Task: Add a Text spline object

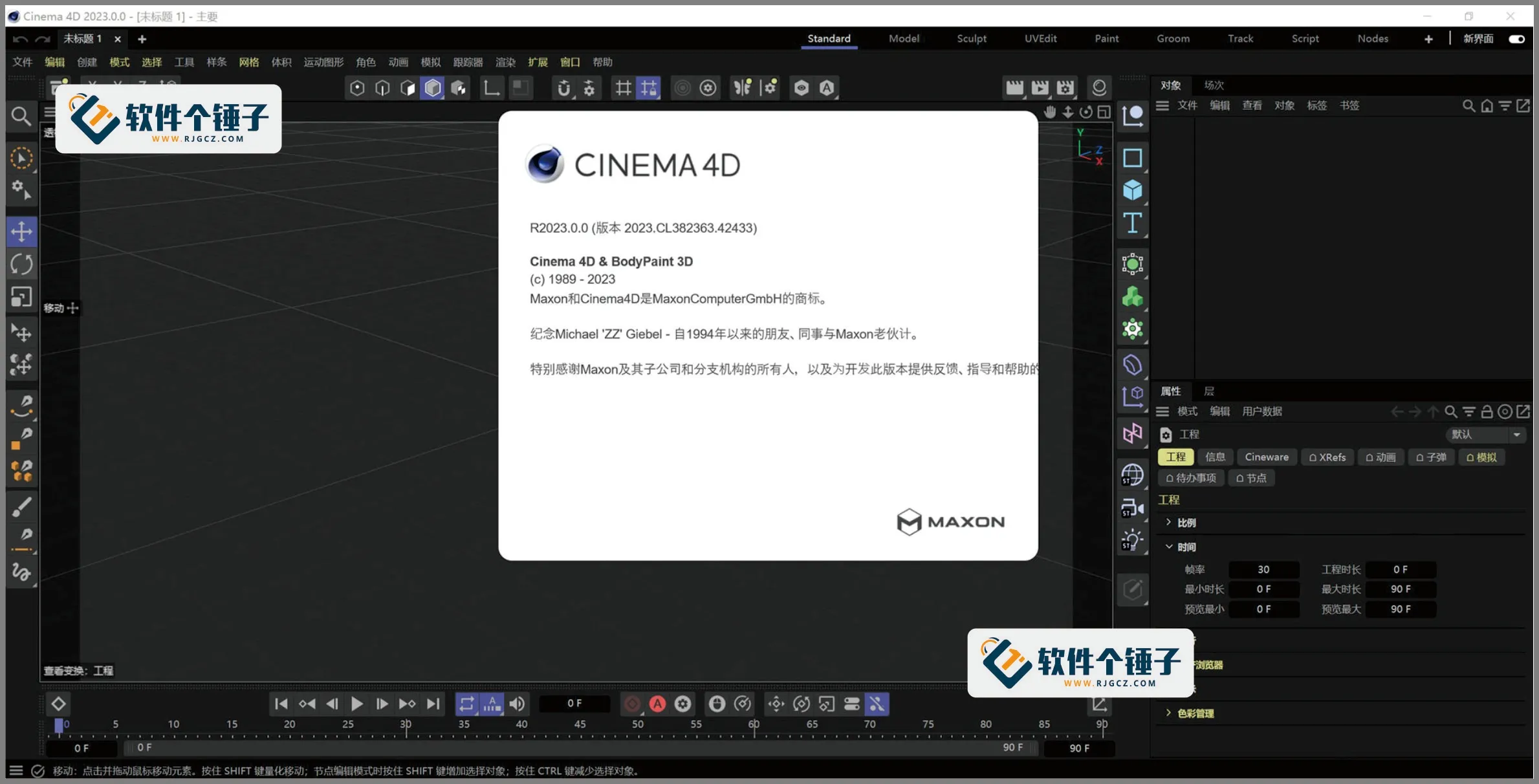Action: (x=1132, y=223)
